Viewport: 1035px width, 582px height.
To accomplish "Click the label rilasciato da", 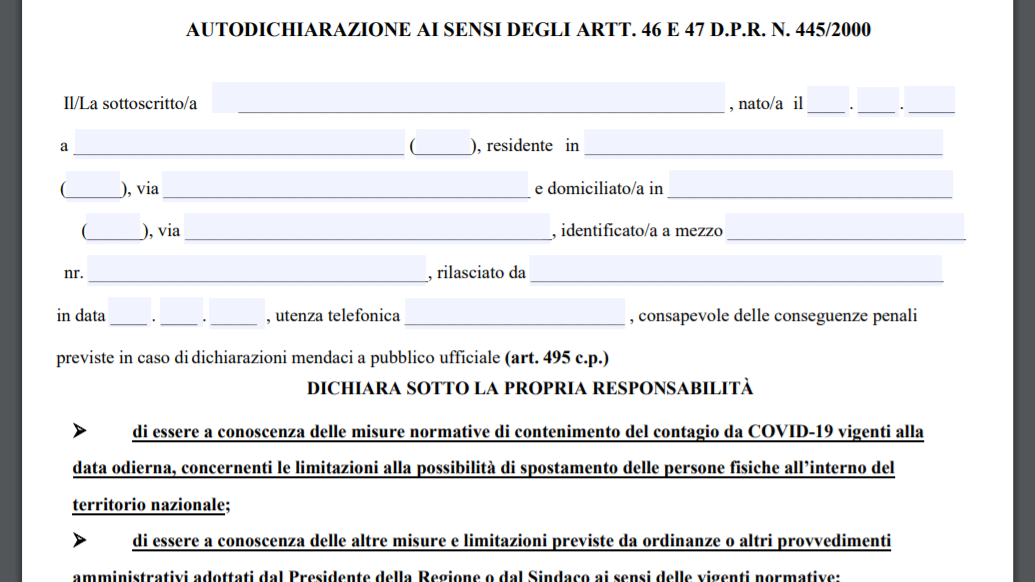I will tap(481, 273).
